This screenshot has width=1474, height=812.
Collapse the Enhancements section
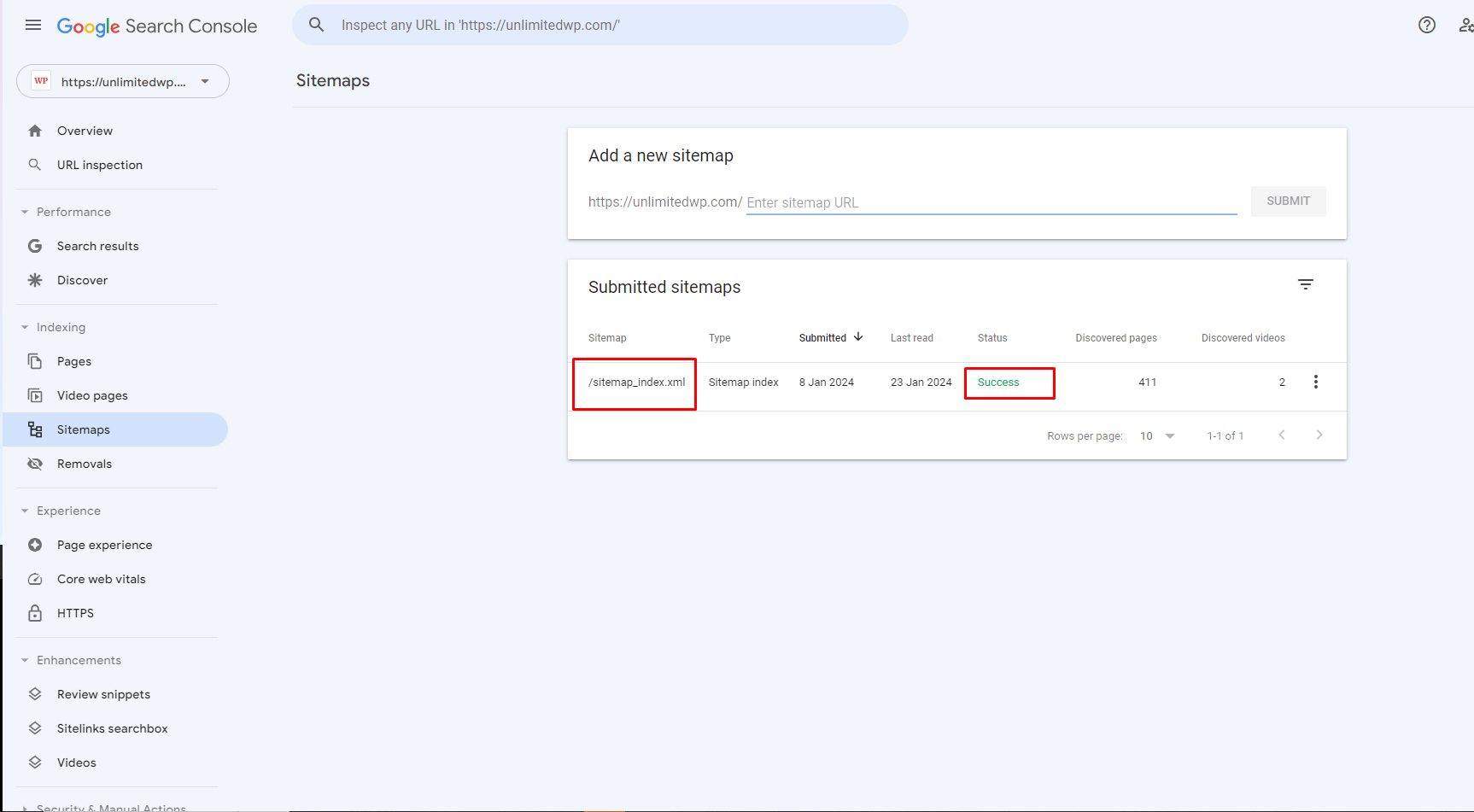pyautogui.click(x=25, y=660)
